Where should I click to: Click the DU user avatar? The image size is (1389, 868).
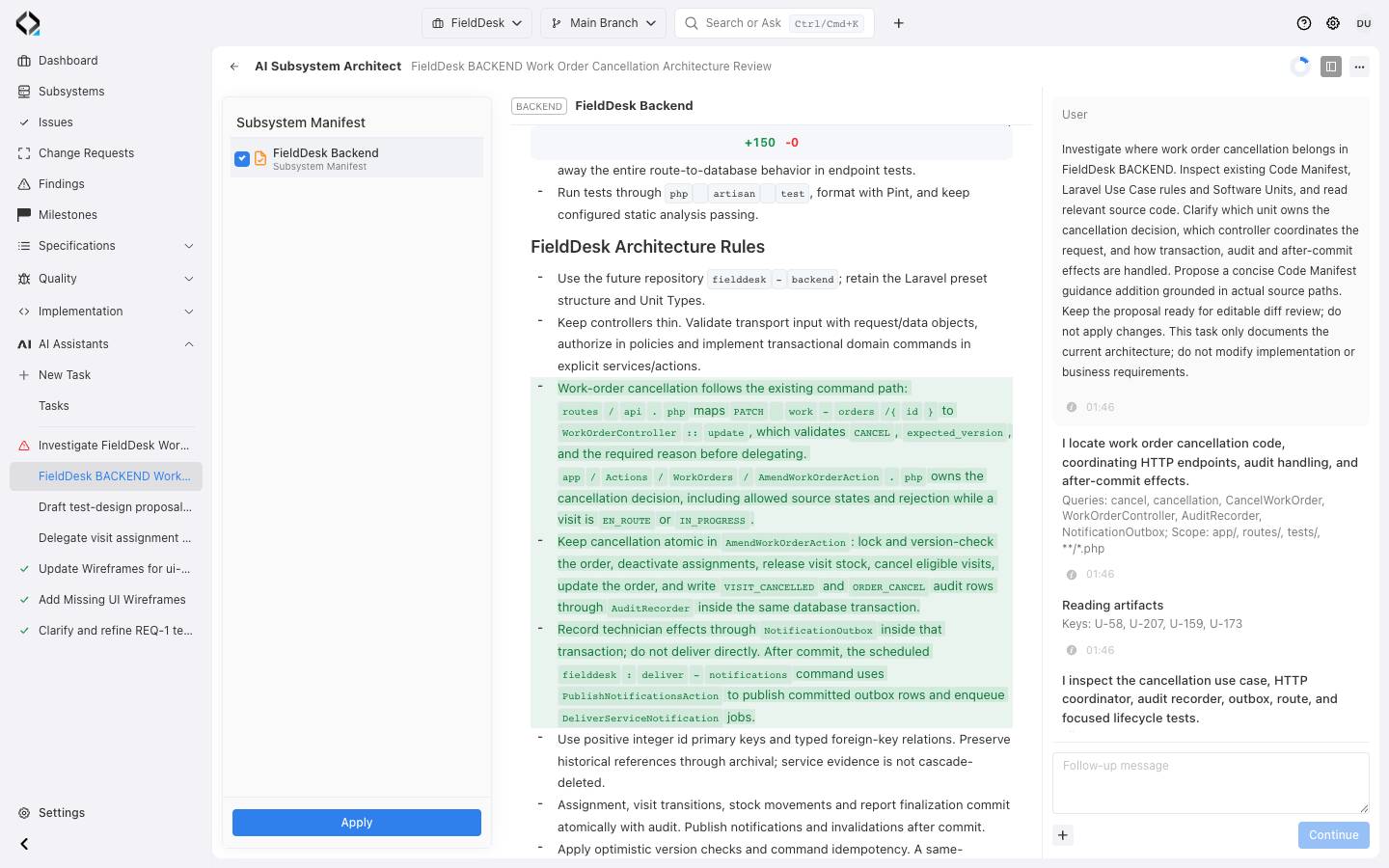tap(1364, 23)
